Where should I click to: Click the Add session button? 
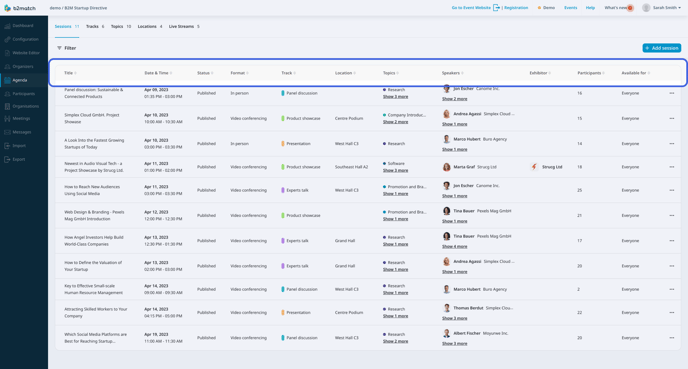point(662,48)
